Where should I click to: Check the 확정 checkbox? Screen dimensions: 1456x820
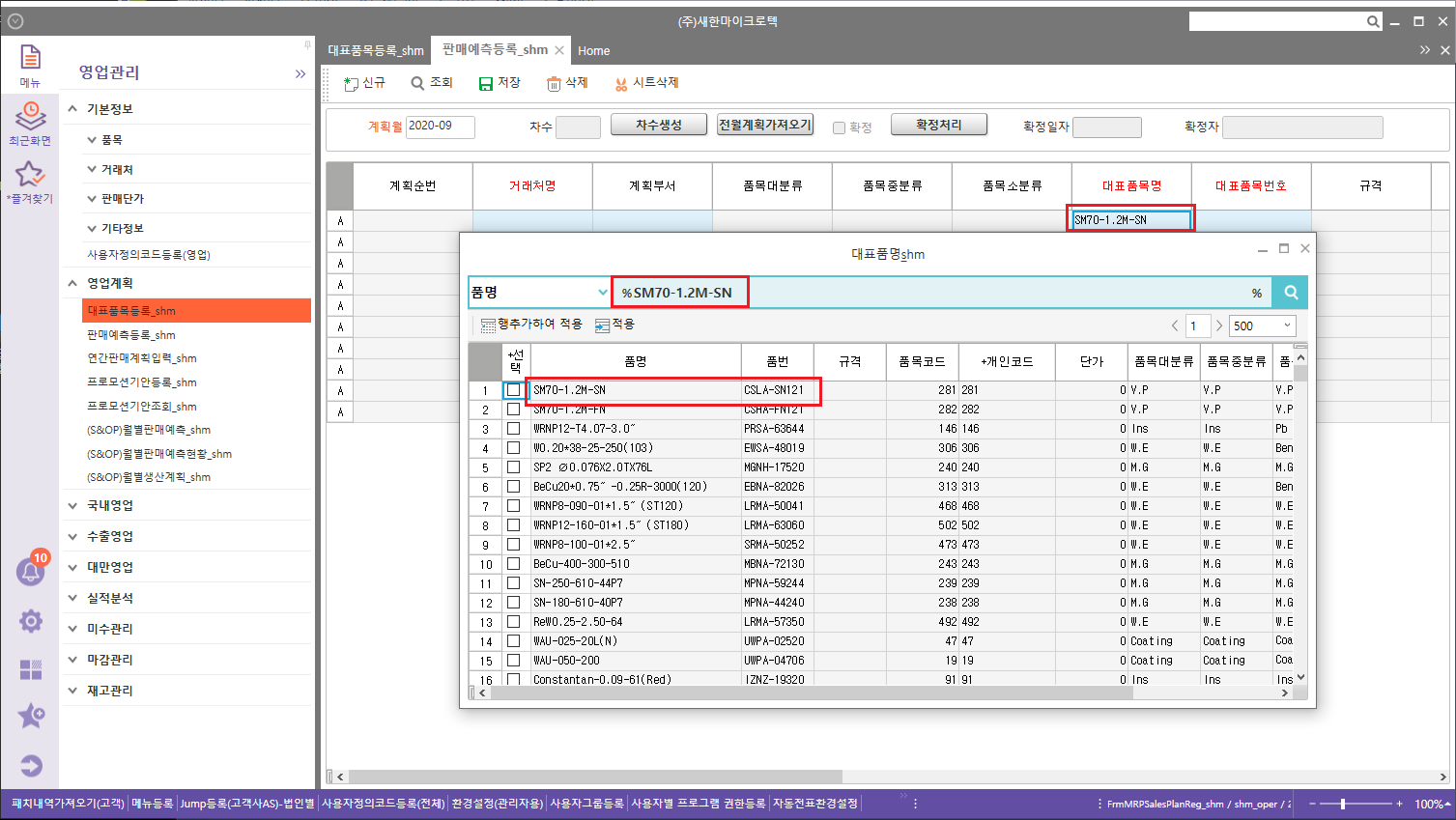coord(839,127)
